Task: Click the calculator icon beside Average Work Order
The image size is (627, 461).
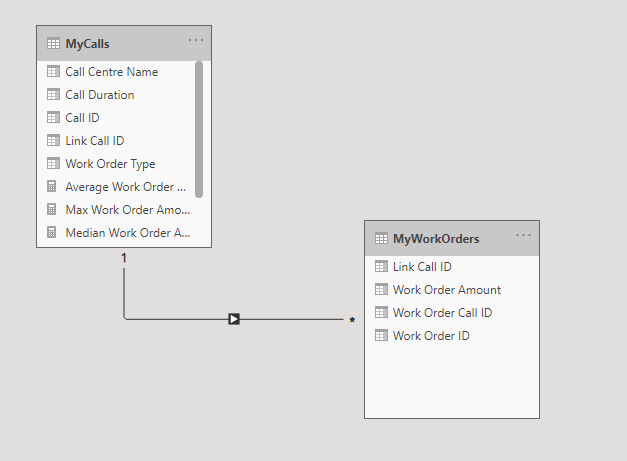Action: (x=53, y=187)
